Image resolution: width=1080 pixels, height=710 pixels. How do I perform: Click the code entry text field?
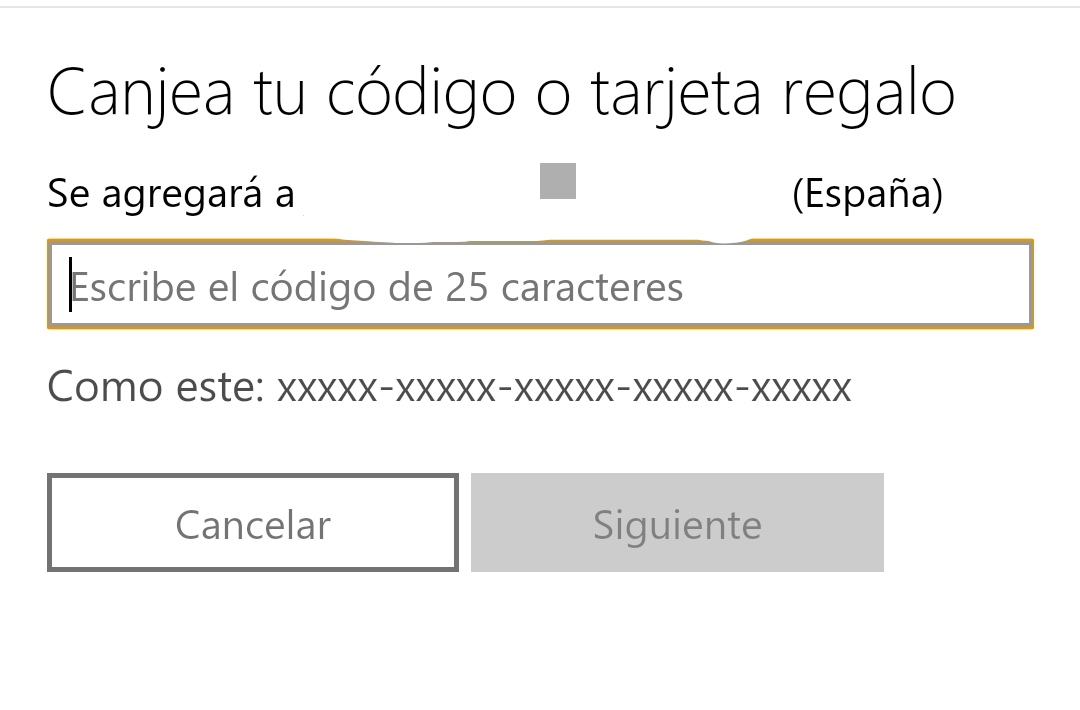540,285
